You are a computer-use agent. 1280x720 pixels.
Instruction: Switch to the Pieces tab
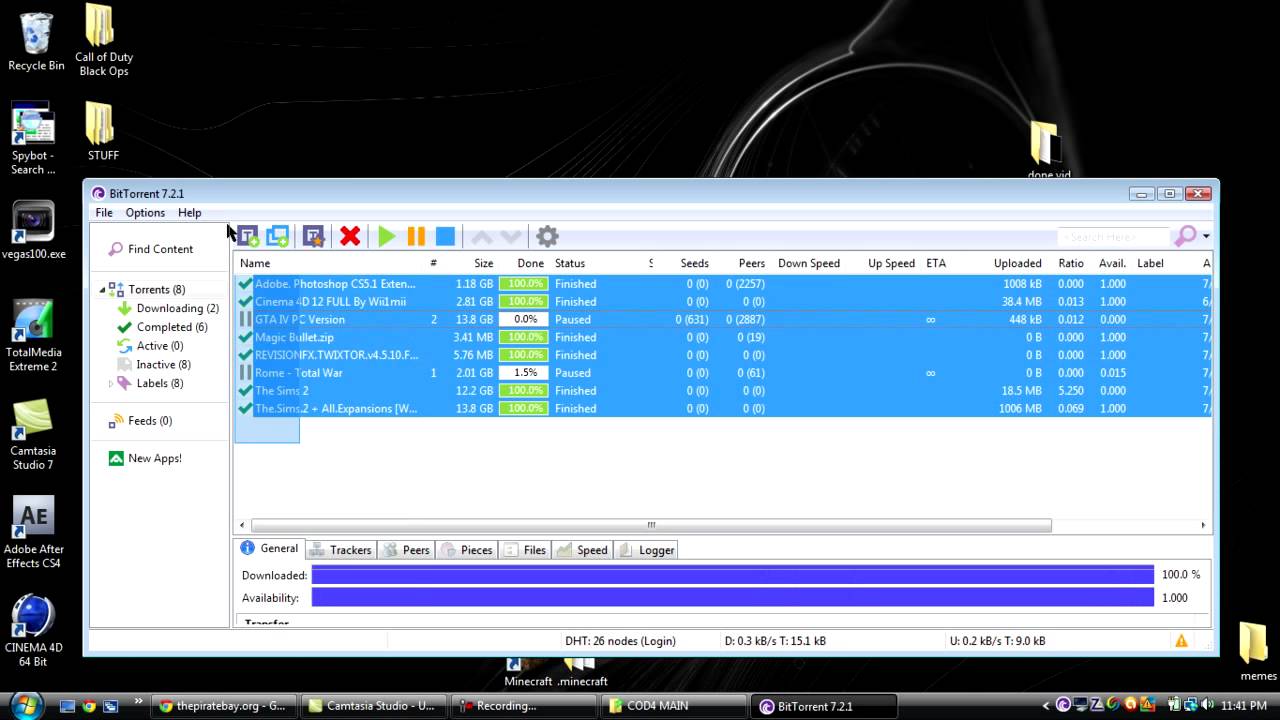[x=466, y=550]
